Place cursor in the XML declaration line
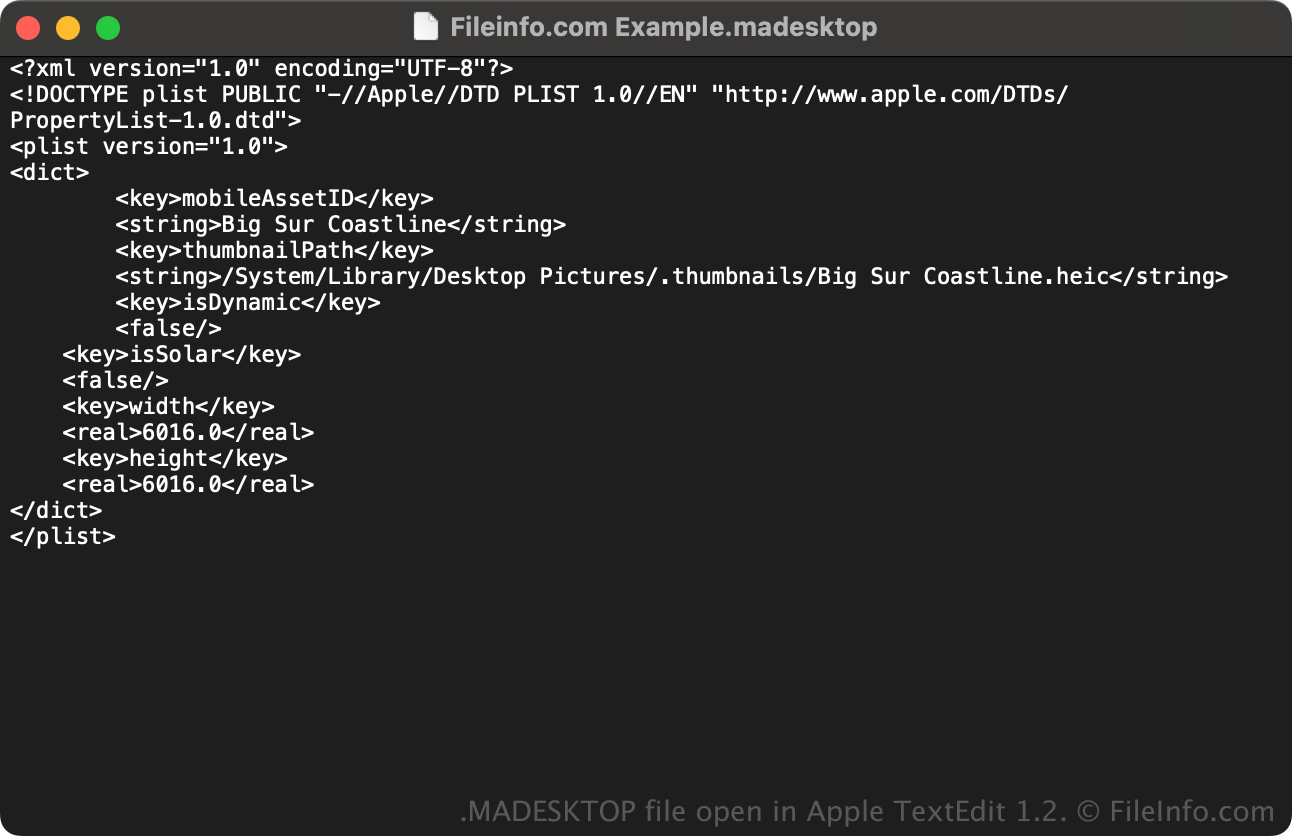This screenshot has width=1292, height=836. click(x=261, y=69)
